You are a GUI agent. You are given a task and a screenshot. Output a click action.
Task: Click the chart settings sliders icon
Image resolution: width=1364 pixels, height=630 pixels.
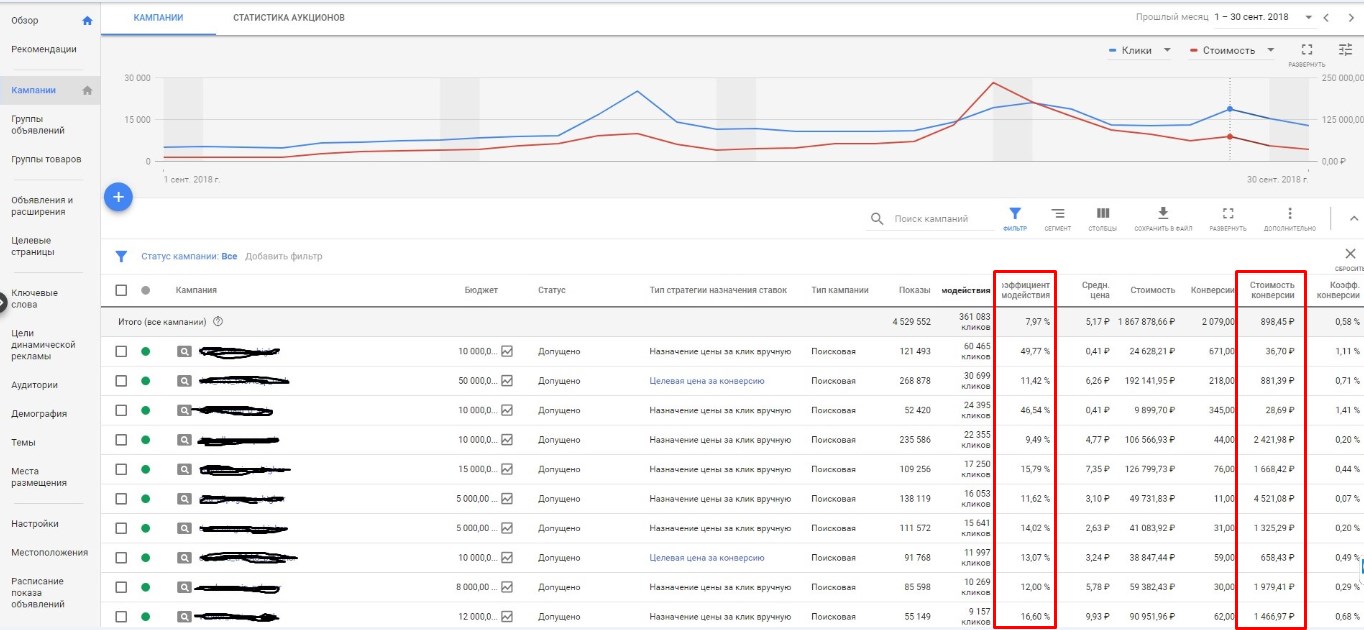[1345, 50]
